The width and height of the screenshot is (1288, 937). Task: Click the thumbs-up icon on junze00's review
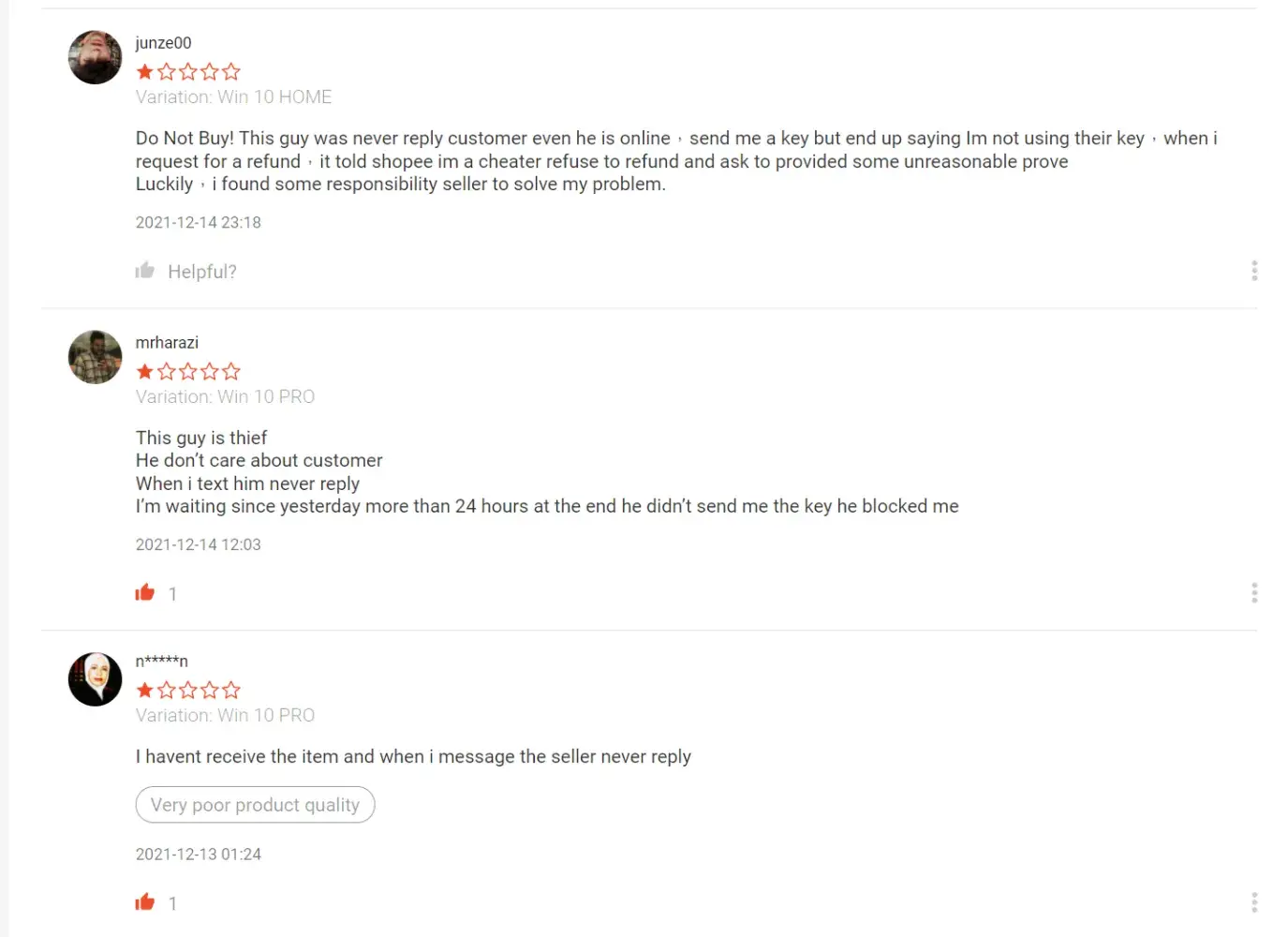tap(145, 271)
